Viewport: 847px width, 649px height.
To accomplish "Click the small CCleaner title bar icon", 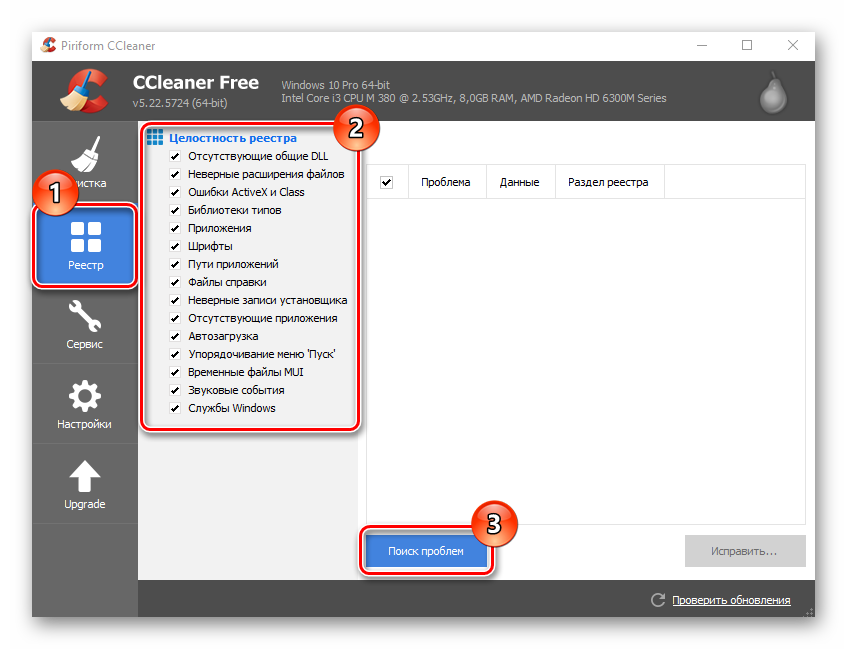I will click(x=48, y=45).
